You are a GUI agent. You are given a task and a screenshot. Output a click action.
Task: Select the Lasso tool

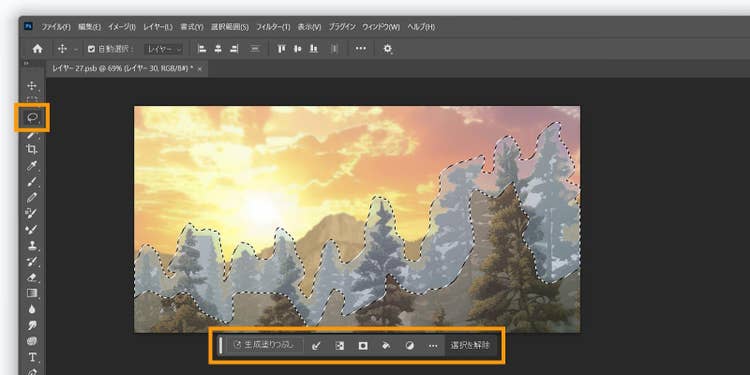tap(32, 118)
